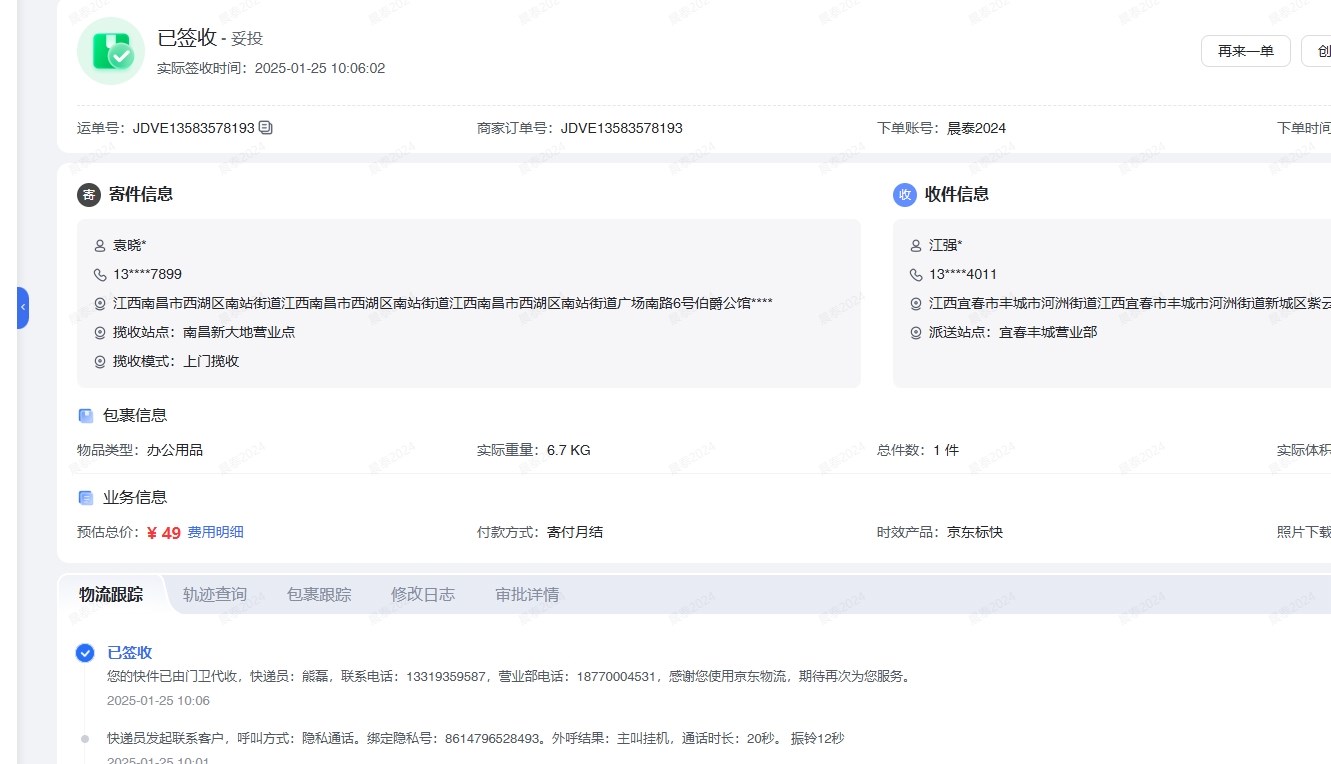Click the phone icon beside 13****7899
1331x764 pixels.
click(x=100, y=274)
